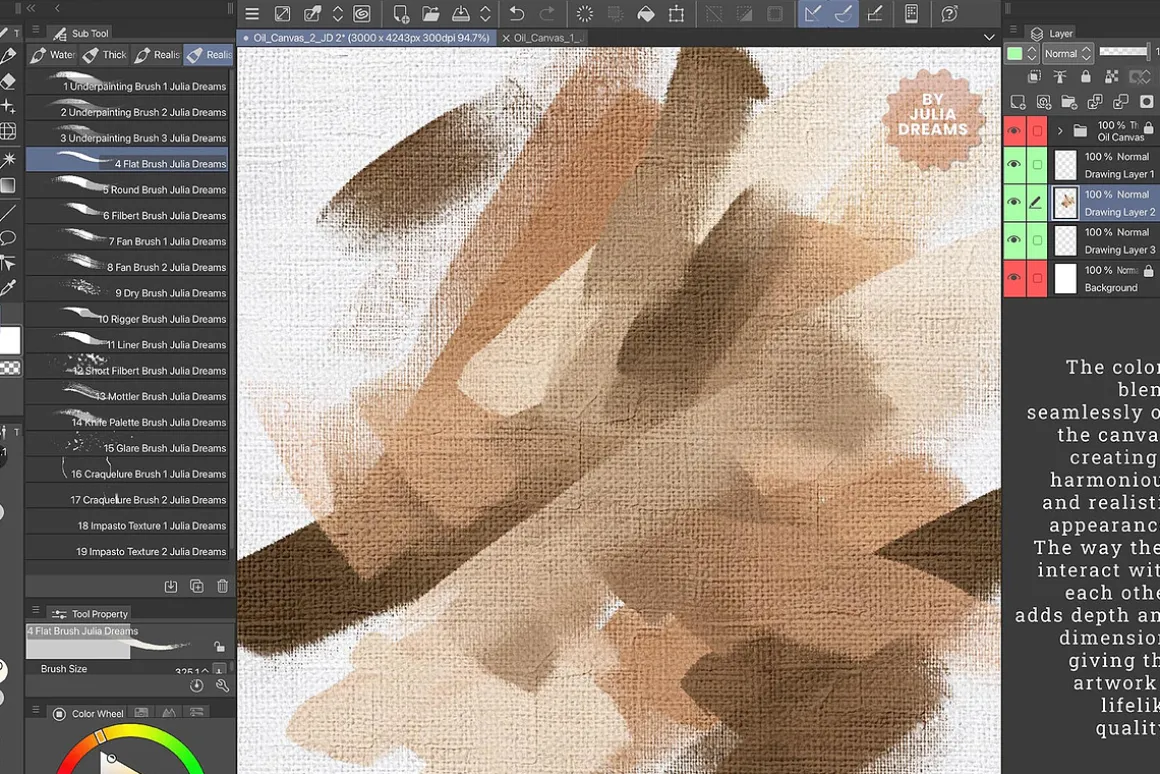Toggle Snap to Ruler icon
This screenshot has width=1160, height=774.
coord(813,14)
